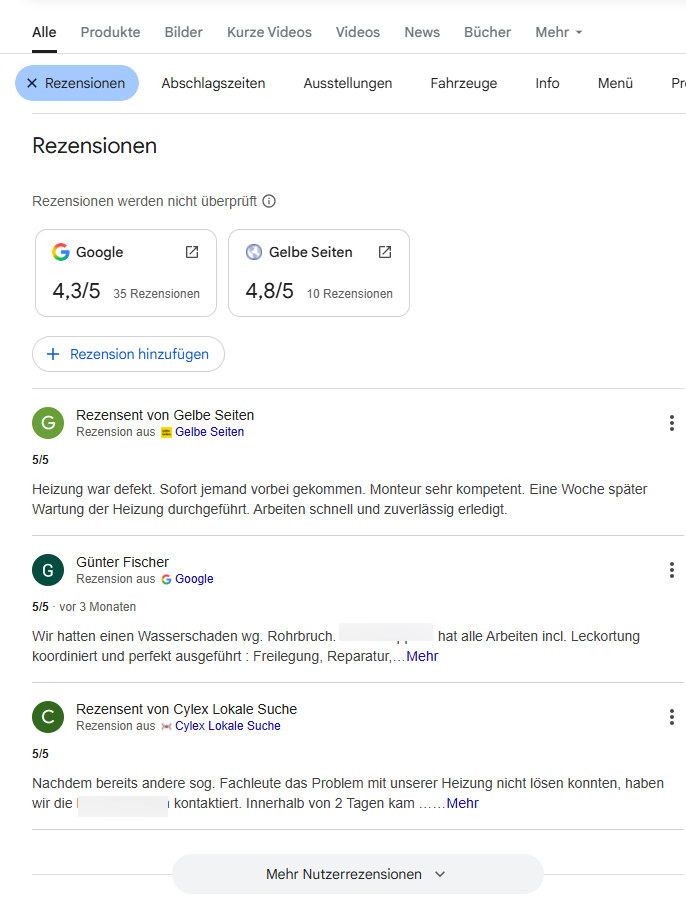The width and height of the screenshot is (686, 897).
Task: Select the Abschlagszeiten filter chip
Action: click(213, 83)
